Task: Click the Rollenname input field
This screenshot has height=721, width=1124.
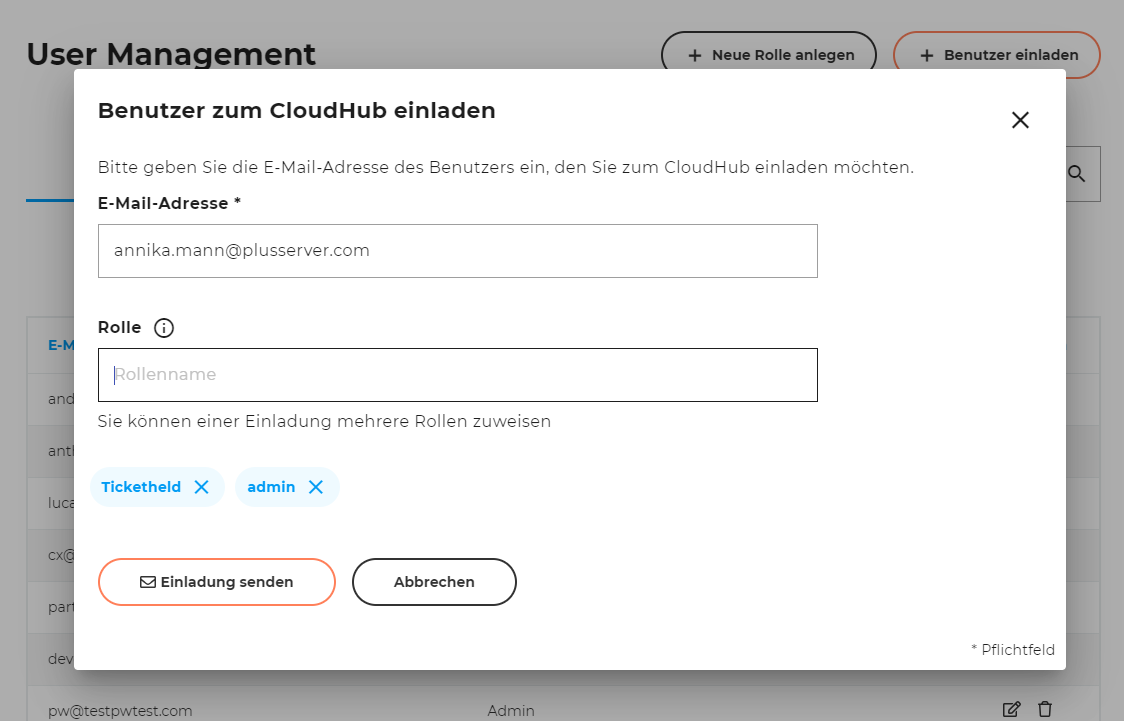Action: point(457,374)
